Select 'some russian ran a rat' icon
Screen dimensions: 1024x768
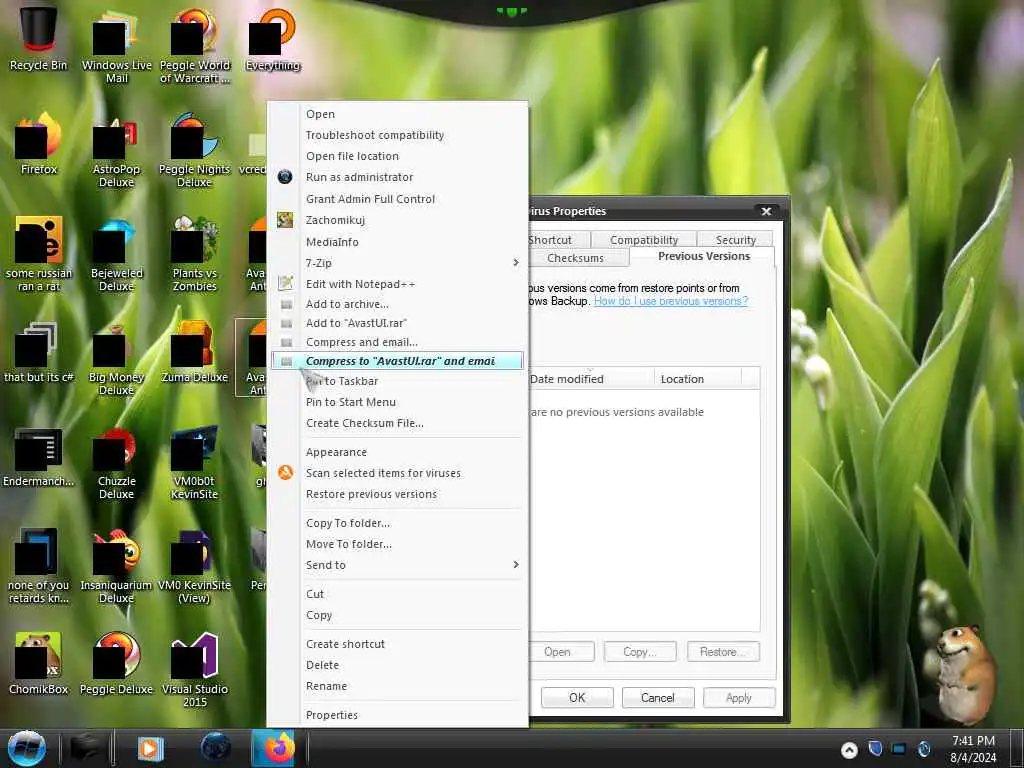click(x=39, y=253)
